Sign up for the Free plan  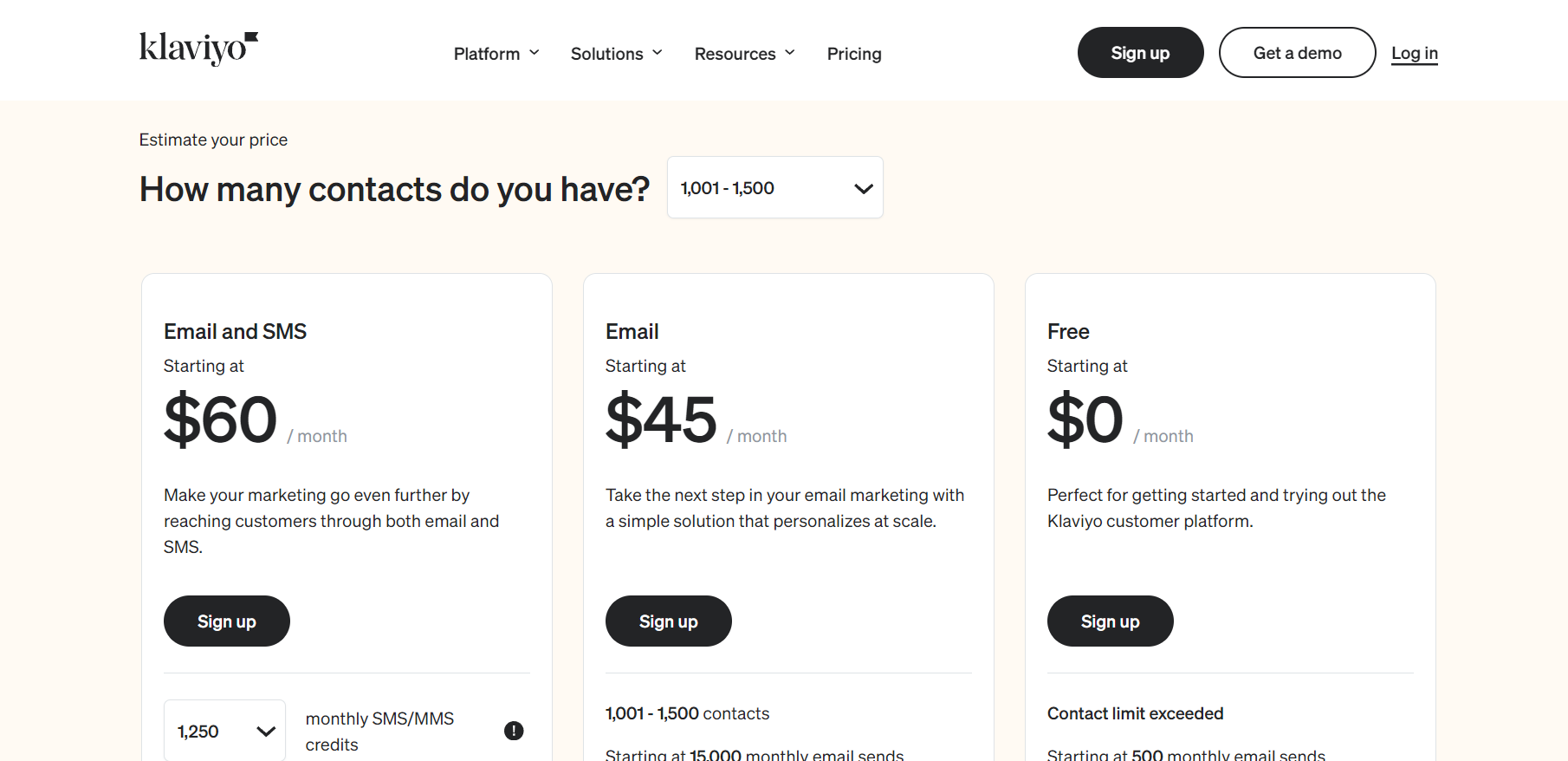pos(1111,621)
